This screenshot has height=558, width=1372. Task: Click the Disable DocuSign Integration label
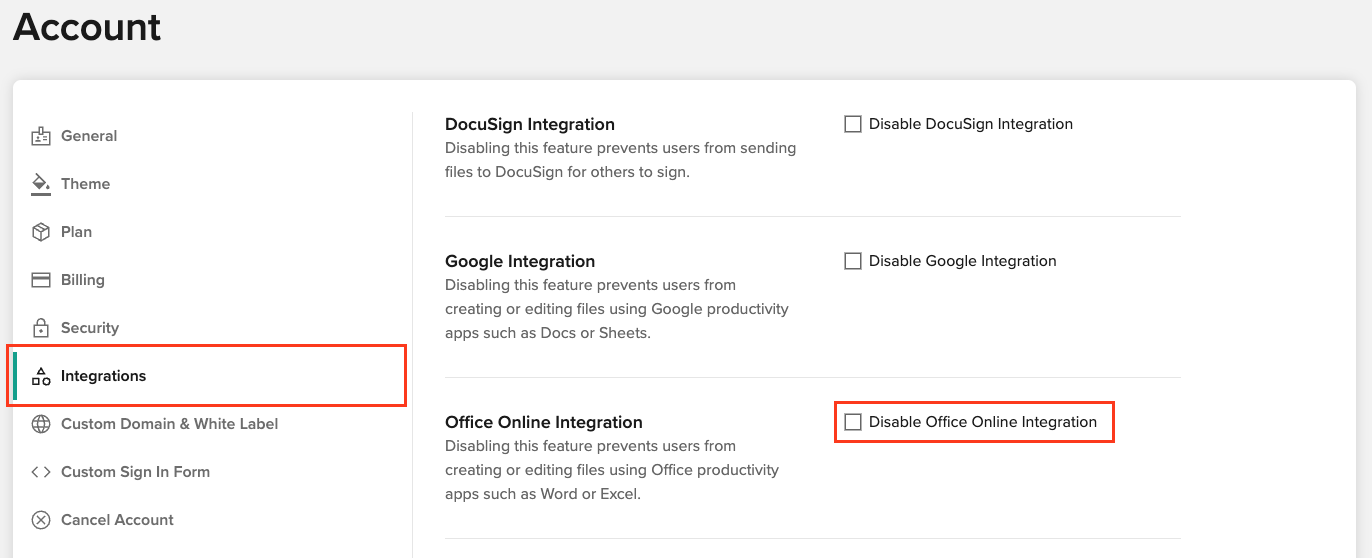pos(971,124)
